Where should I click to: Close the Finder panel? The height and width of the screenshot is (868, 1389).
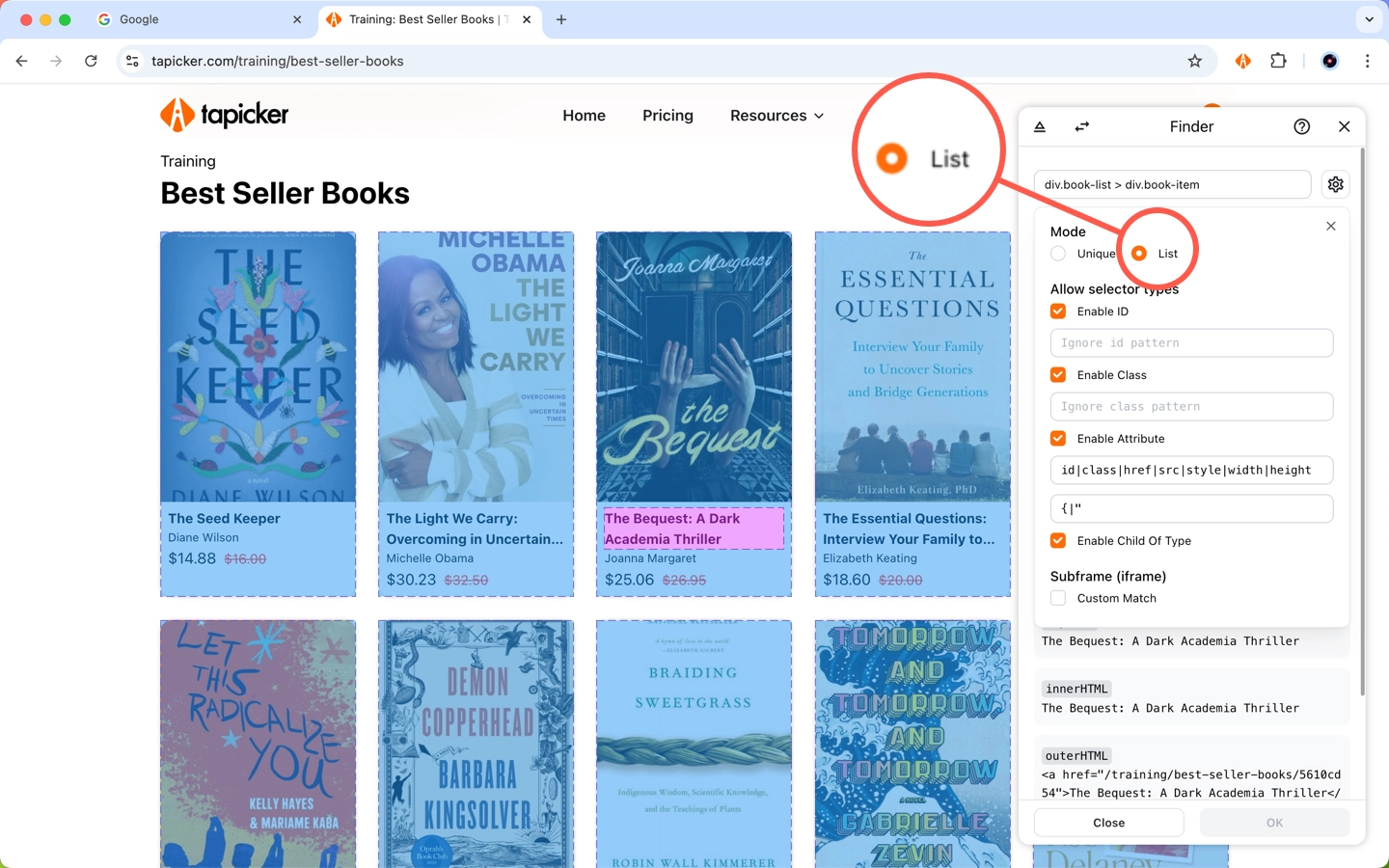(1345, 126)
